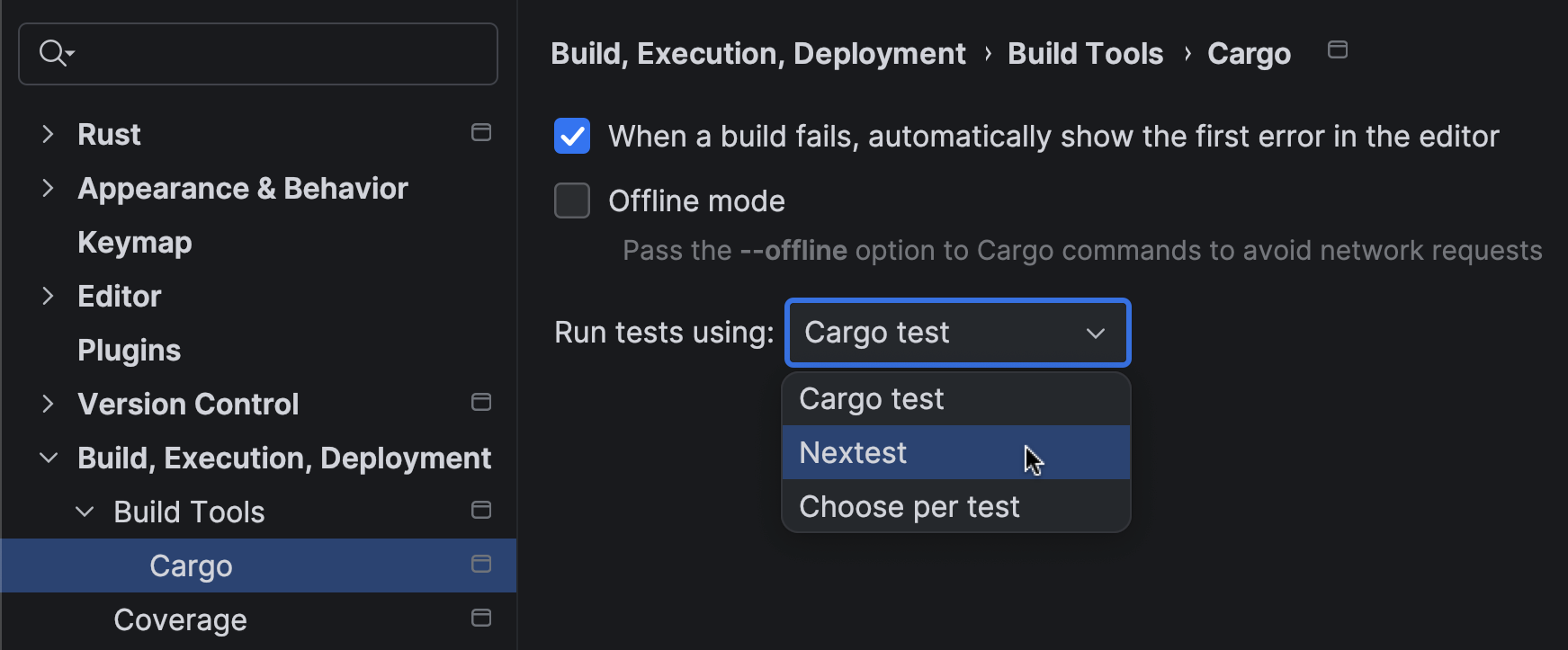Click project-level icon next to Rust
Image resolution: width=1568 pixels, height=650 pixels.
coord(481,133)
